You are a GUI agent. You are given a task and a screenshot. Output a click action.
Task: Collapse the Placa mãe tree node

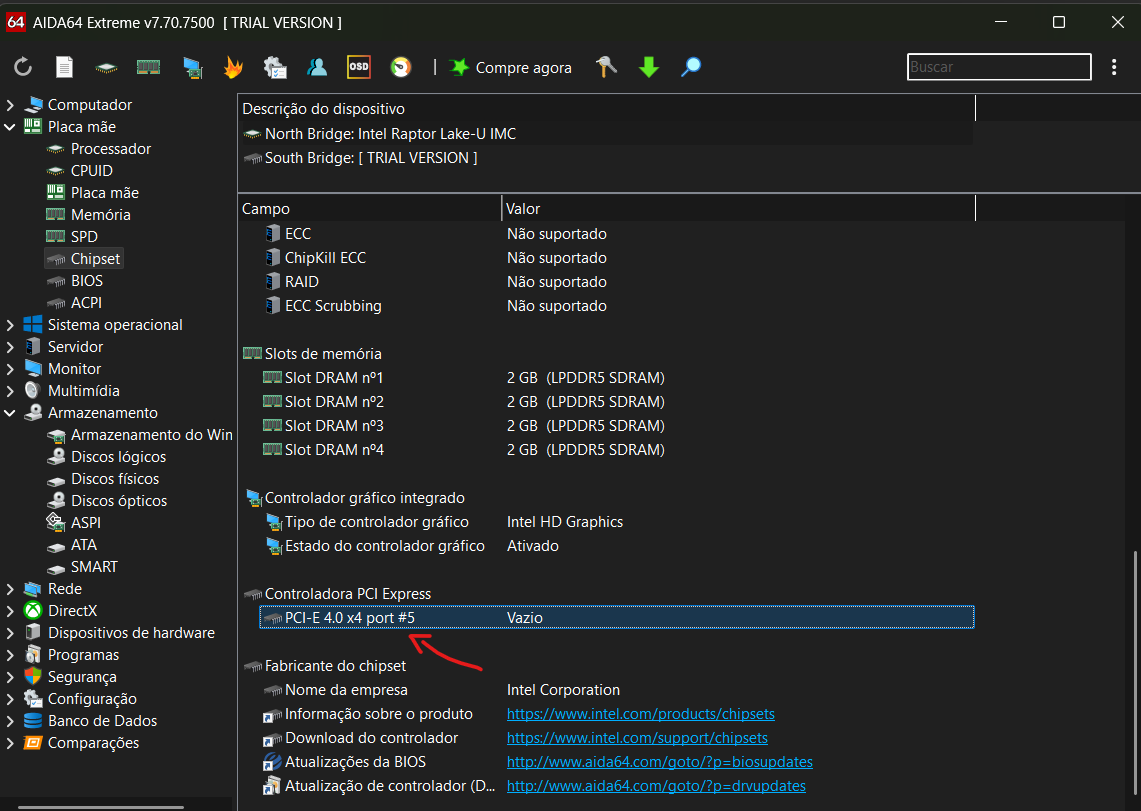click(x=10, y=127)
